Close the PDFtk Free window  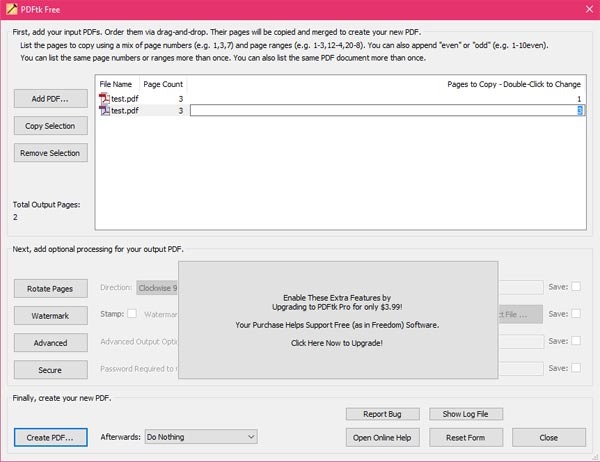(589, 9)
